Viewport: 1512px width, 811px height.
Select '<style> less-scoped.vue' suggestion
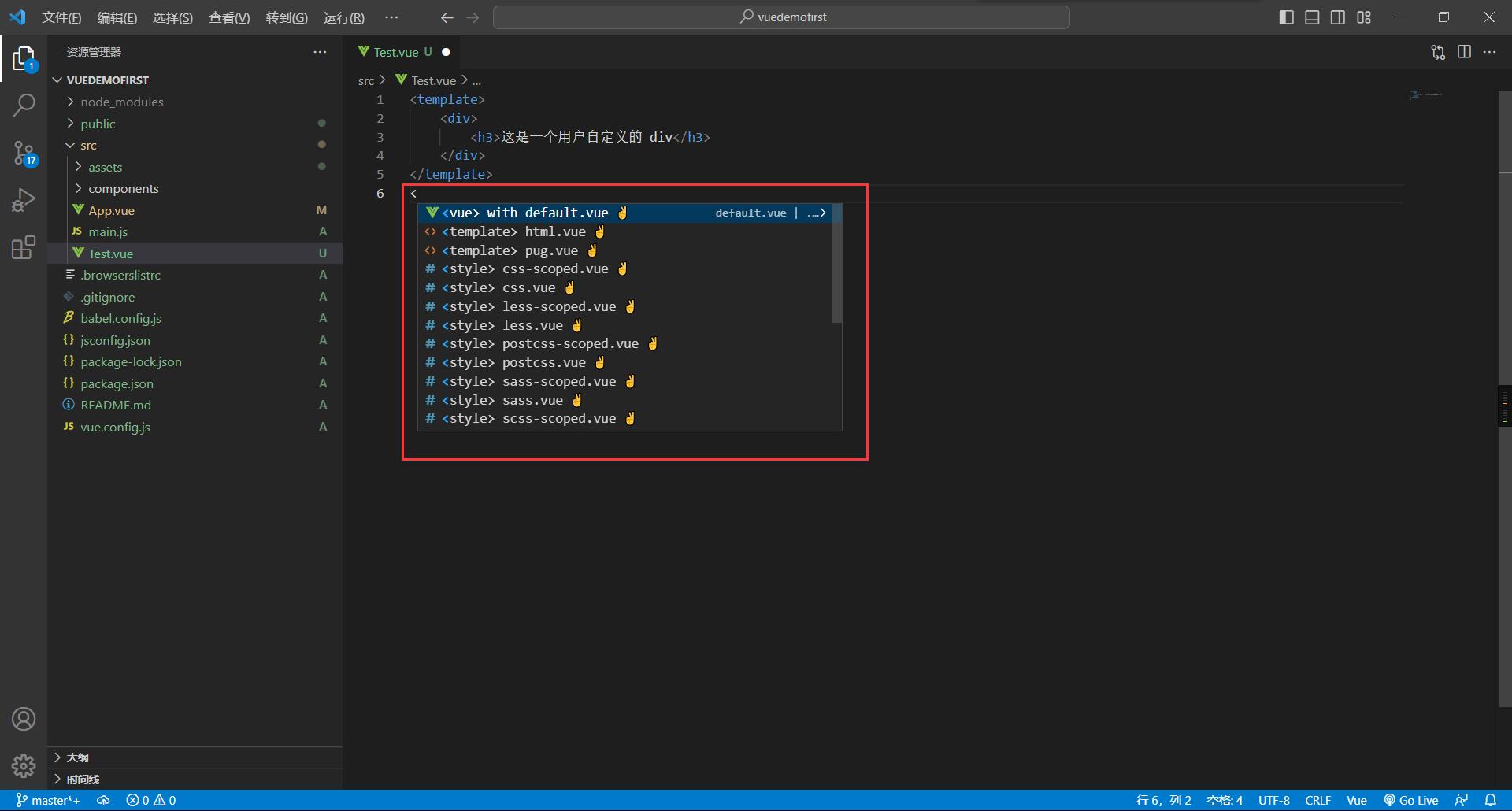pyautogui.click(x=624, y=306)
